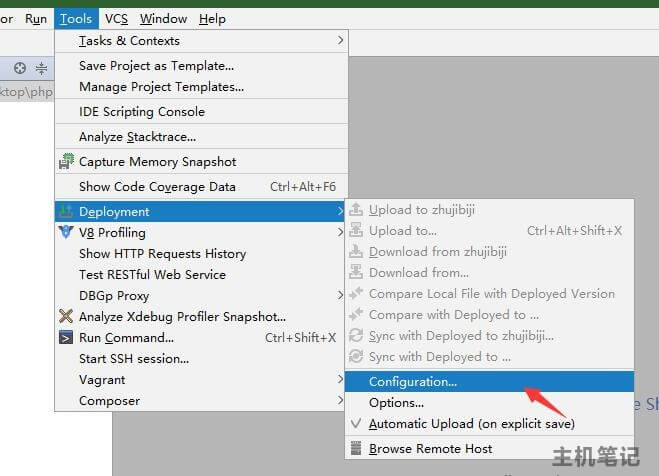Select Test RESTful Web Service
Image resolution: width=659 pixels, height=476 pixels.
152,274
